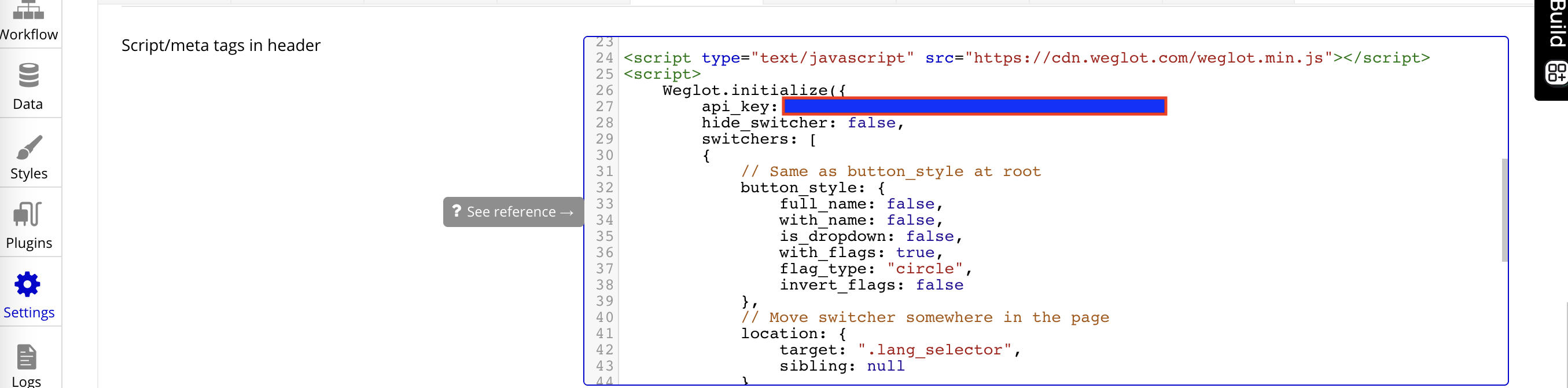Open the Logs document icon
Image resolution: width=1568 pixels, height=388 pixels.
coord(27,357)
